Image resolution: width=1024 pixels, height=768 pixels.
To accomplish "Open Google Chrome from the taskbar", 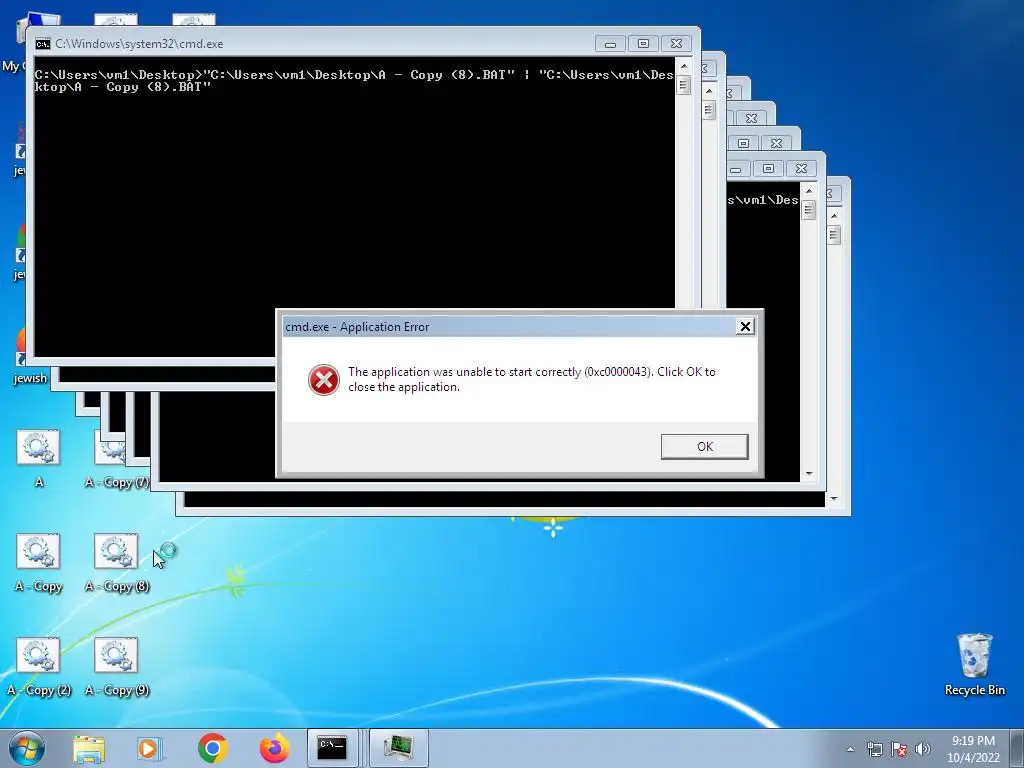I will pos(212,748).
